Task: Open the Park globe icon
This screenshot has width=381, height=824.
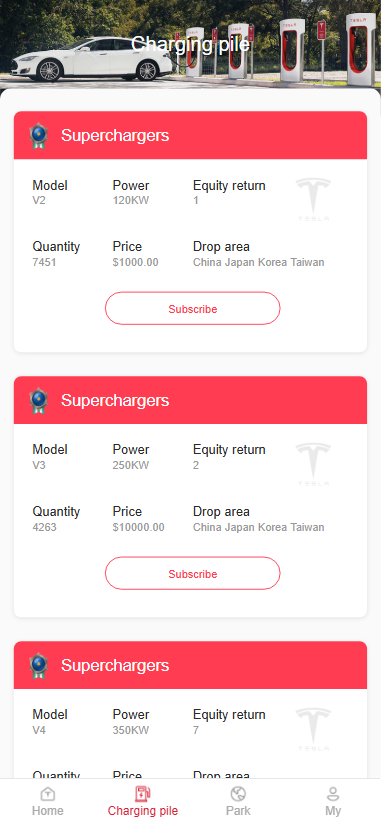Action: click(238, 793)
